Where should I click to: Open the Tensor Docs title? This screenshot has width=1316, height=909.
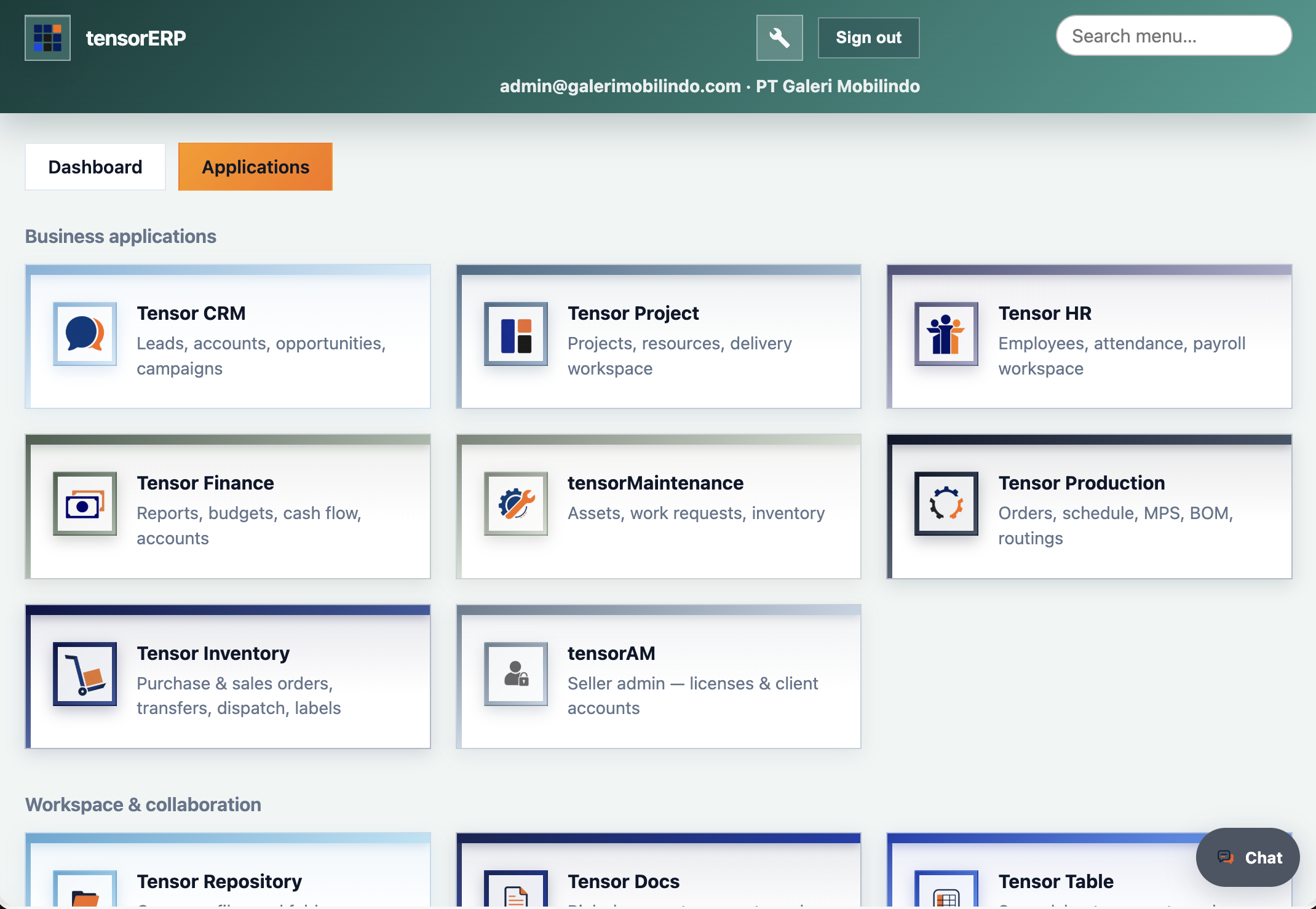pyautogui.click(x=624, y=881)
